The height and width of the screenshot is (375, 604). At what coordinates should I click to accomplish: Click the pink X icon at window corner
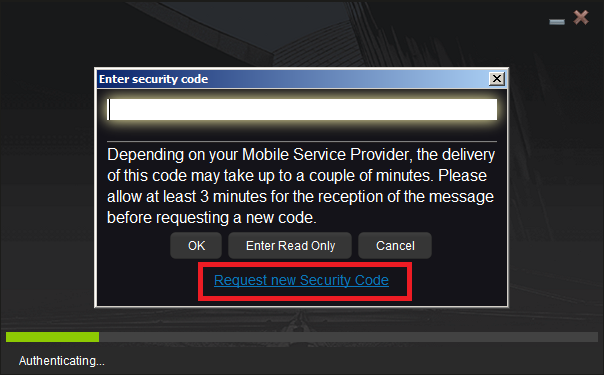coord(581,17)
